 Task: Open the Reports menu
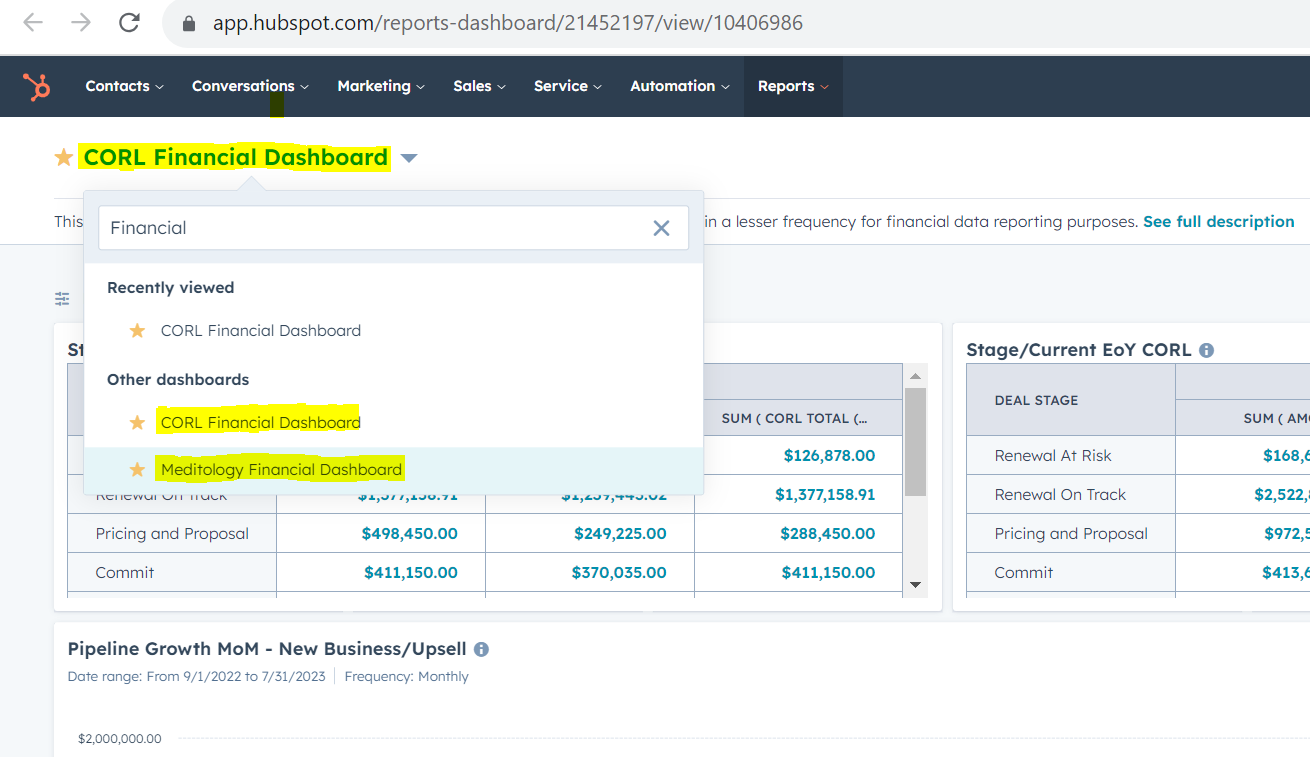click(792, 87)
